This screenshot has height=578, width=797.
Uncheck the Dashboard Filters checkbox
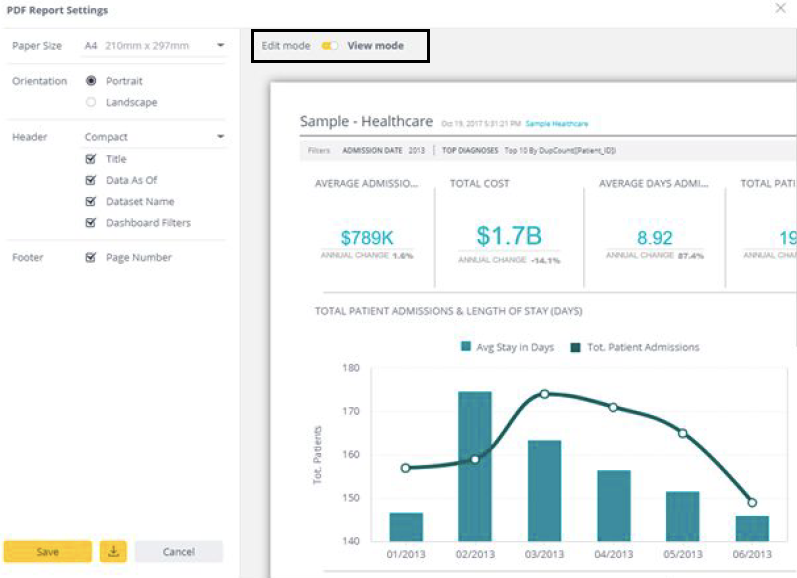coord(91,223)
